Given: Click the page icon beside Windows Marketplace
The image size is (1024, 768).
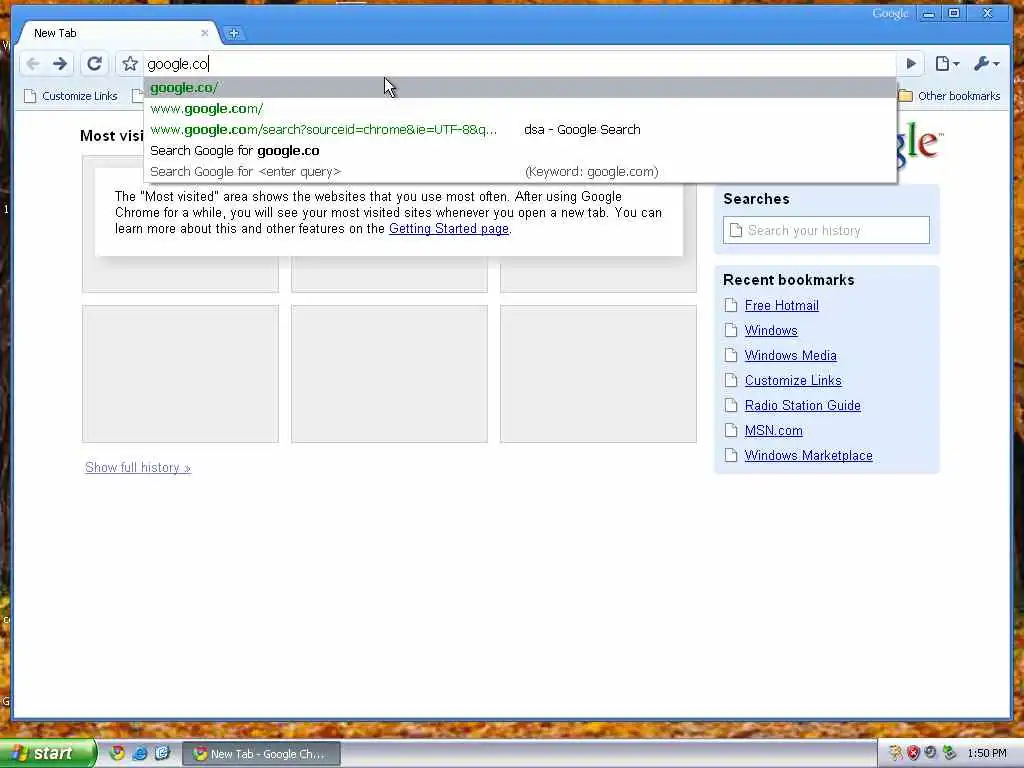Looking at the screenshot, I should pyautogui.click(x=731, y=455).
